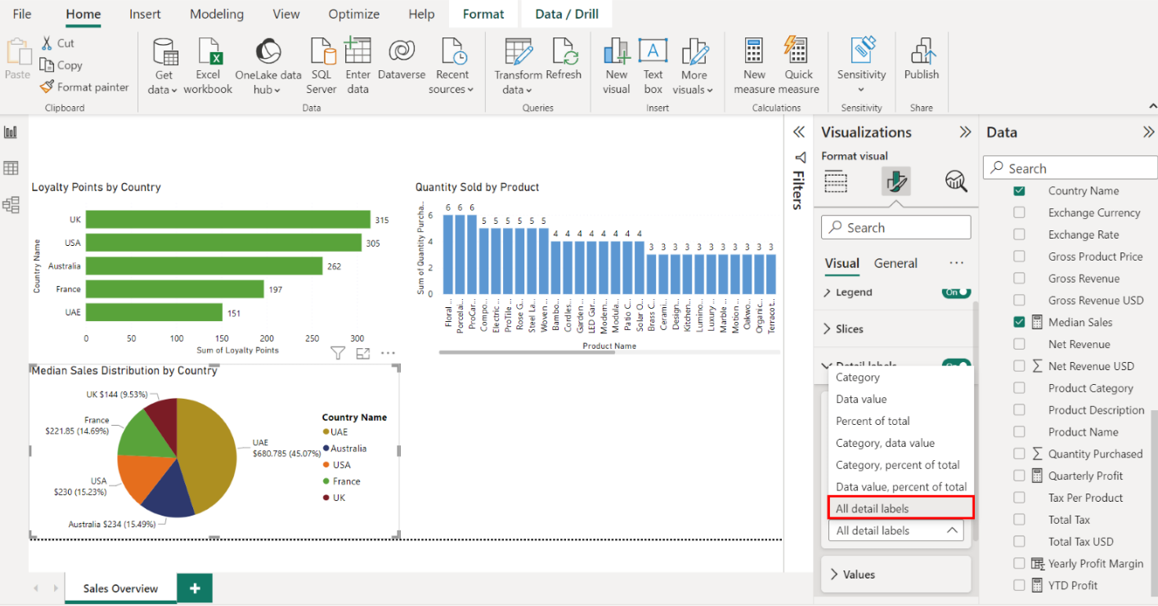
Task: Switch to the General format tab
Action: [895, 263]
